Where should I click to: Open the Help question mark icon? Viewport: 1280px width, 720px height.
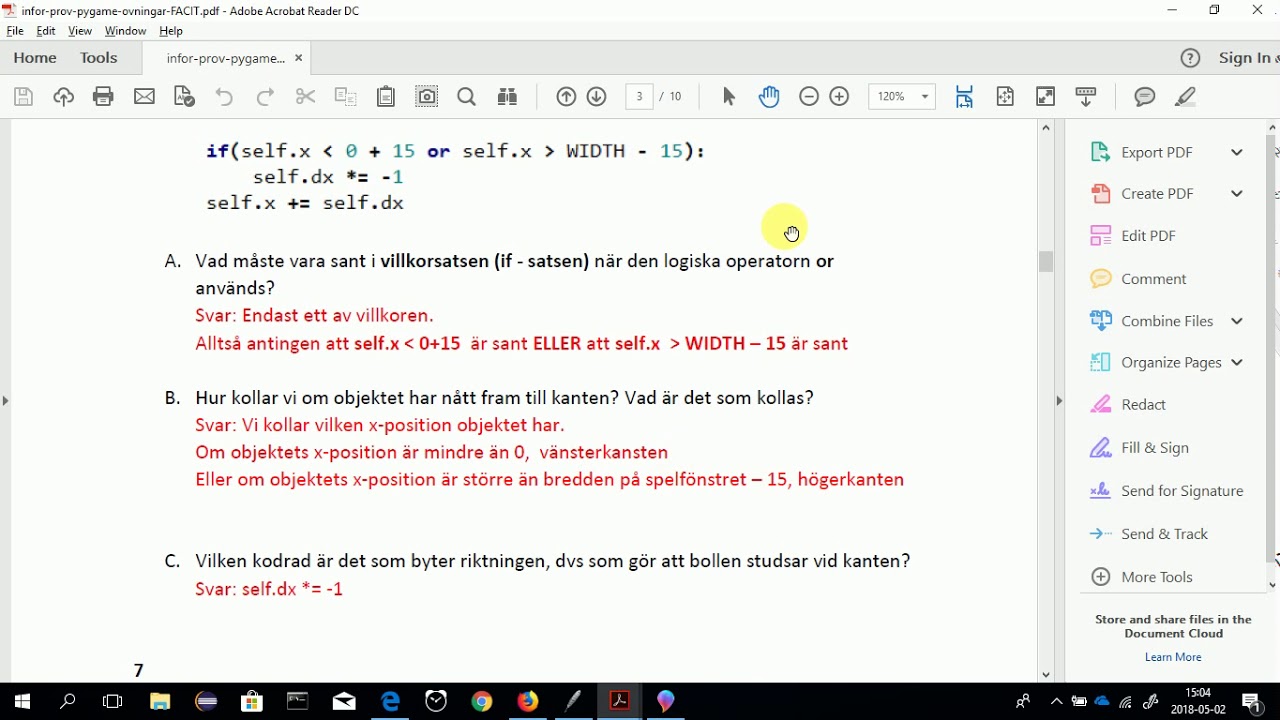tap(1190, 58)
